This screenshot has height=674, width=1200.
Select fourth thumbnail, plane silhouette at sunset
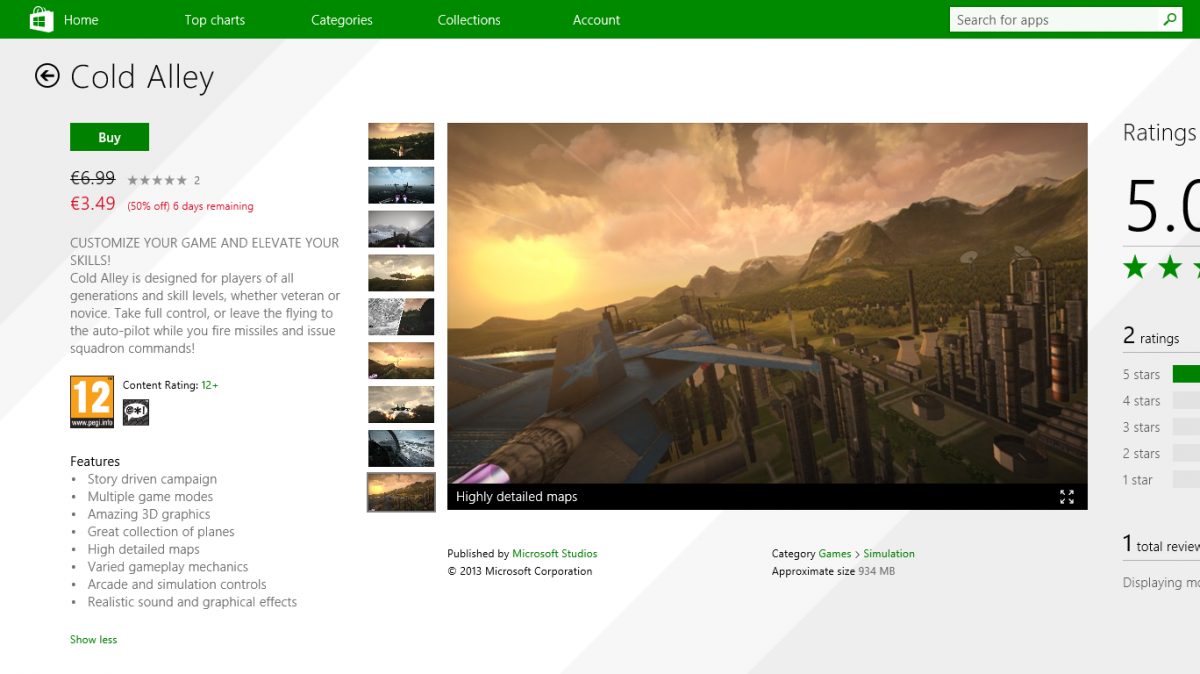[401, 273]
